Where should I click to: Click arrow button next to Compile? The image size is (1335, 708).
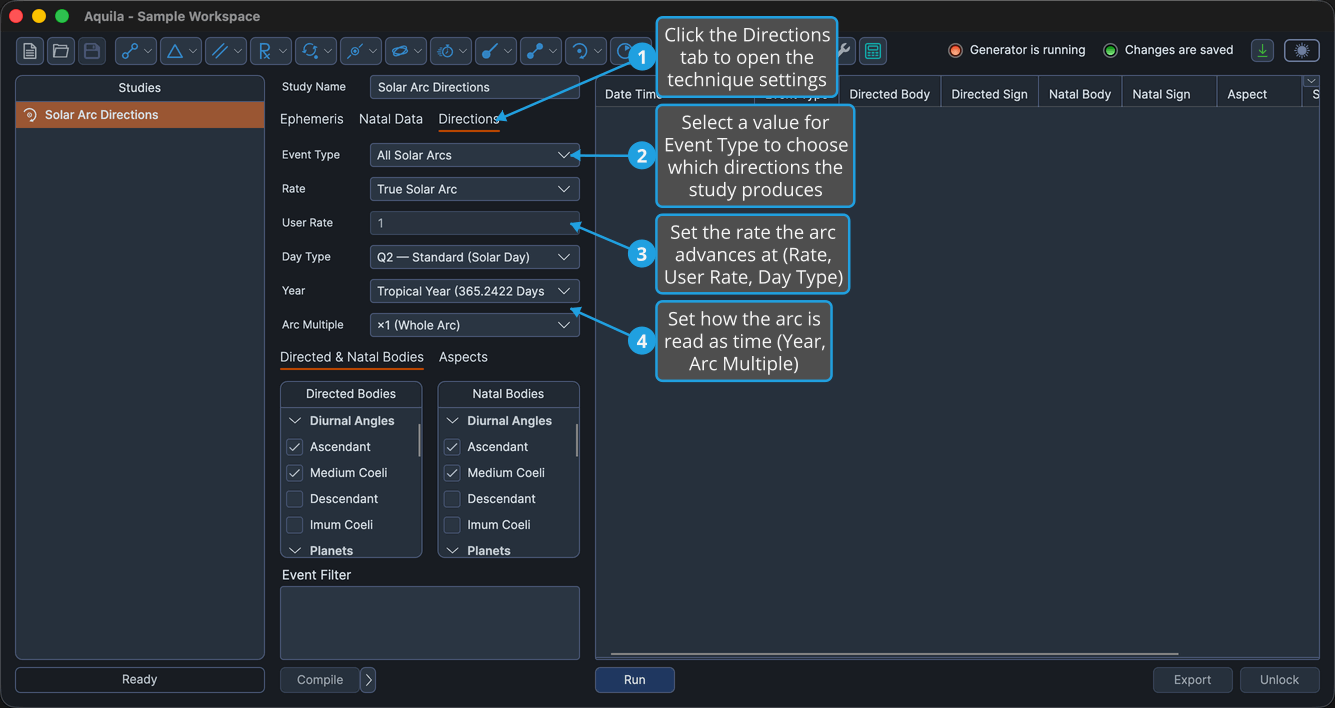click(x=368, y=680)
